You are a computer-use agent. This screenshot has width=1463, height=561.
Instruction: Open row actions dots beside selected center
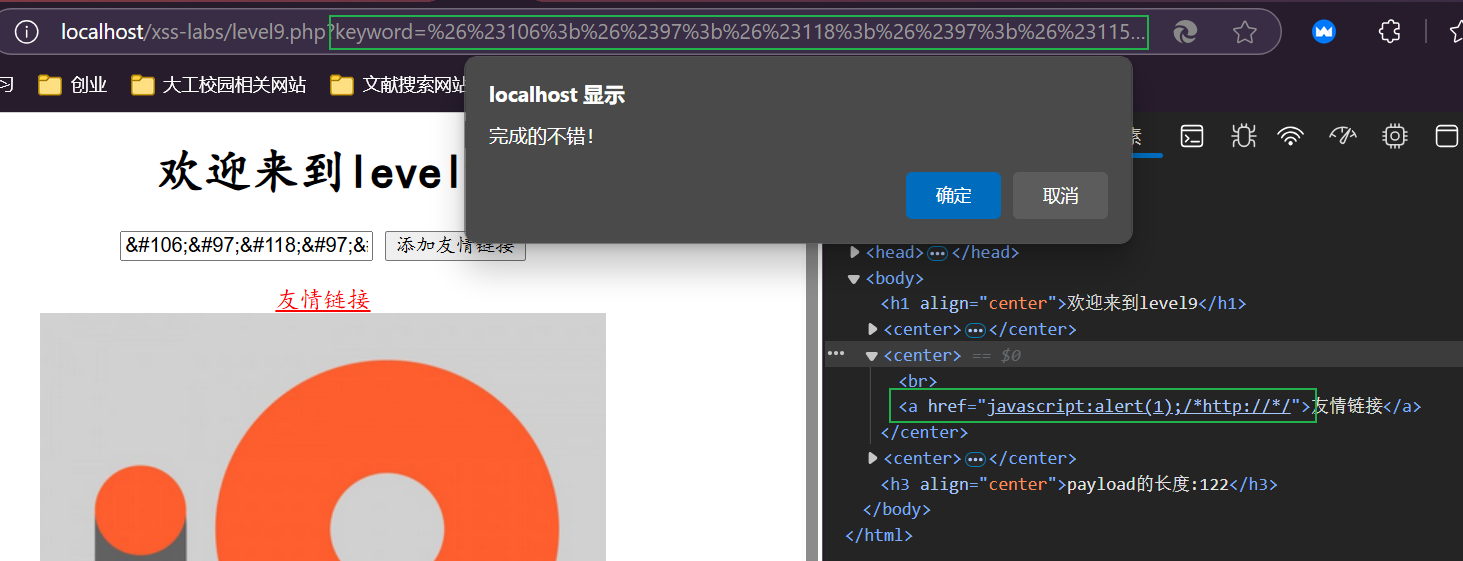click(x=836, y=354)
